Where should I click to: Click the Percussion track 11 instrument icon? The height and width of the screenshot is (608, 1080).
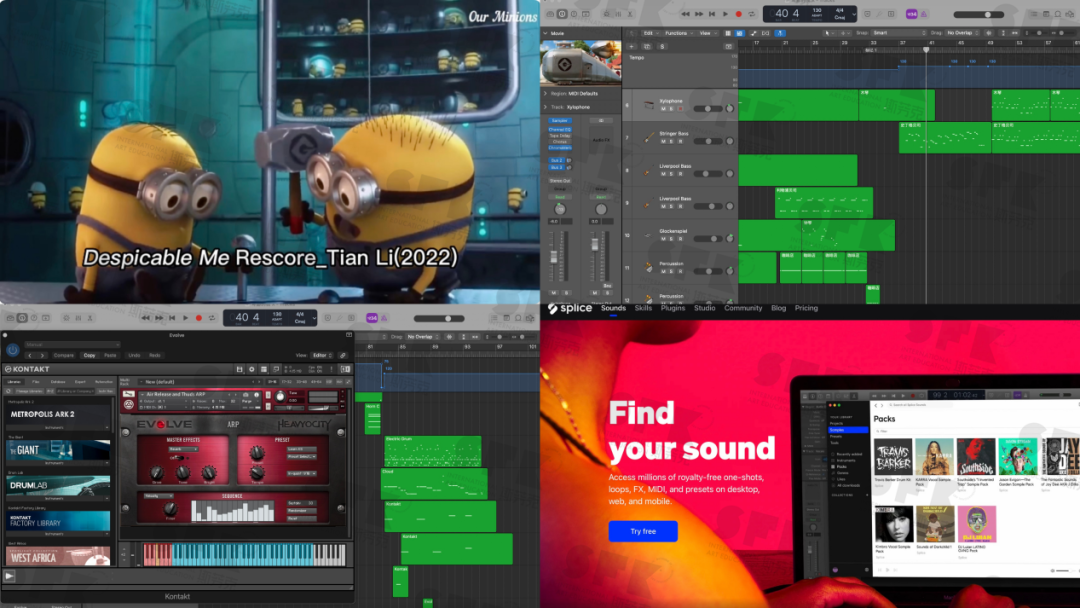point(648,267)
